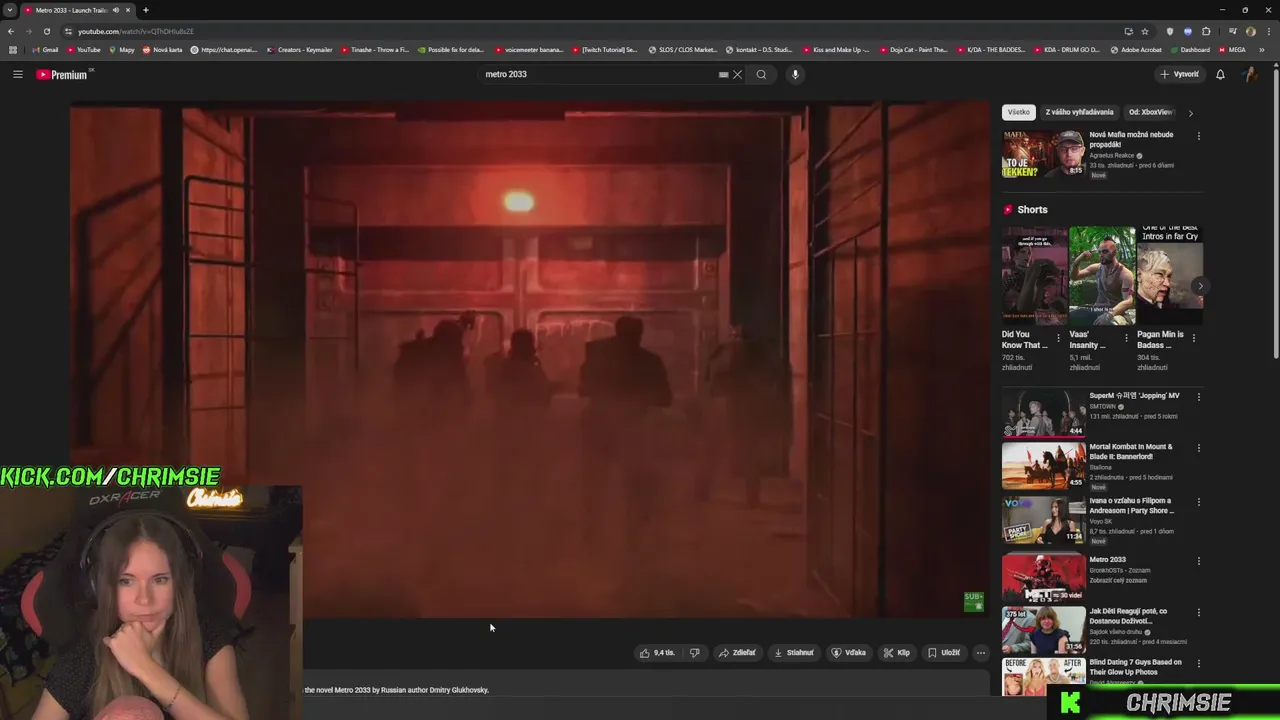Mute the tab via speaker icon

coord(115,10)
